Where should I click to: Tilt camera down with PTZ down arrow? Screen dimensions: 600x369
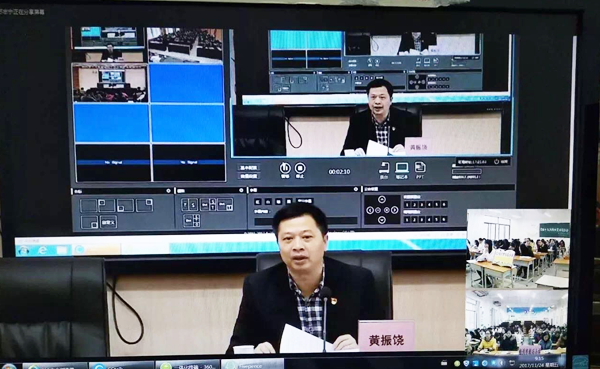pos(382,220)
